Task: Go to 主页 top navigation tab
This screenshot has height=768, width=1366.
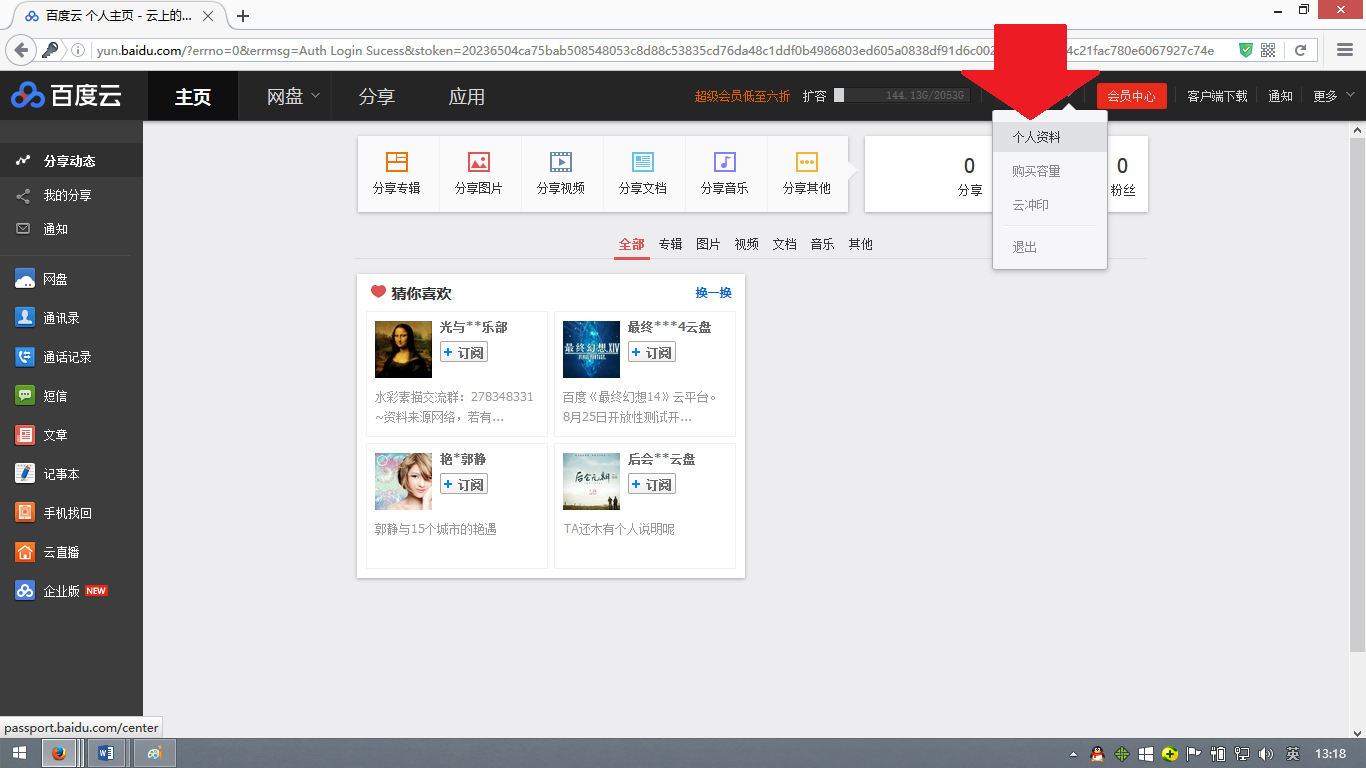Action: point(193,96)
